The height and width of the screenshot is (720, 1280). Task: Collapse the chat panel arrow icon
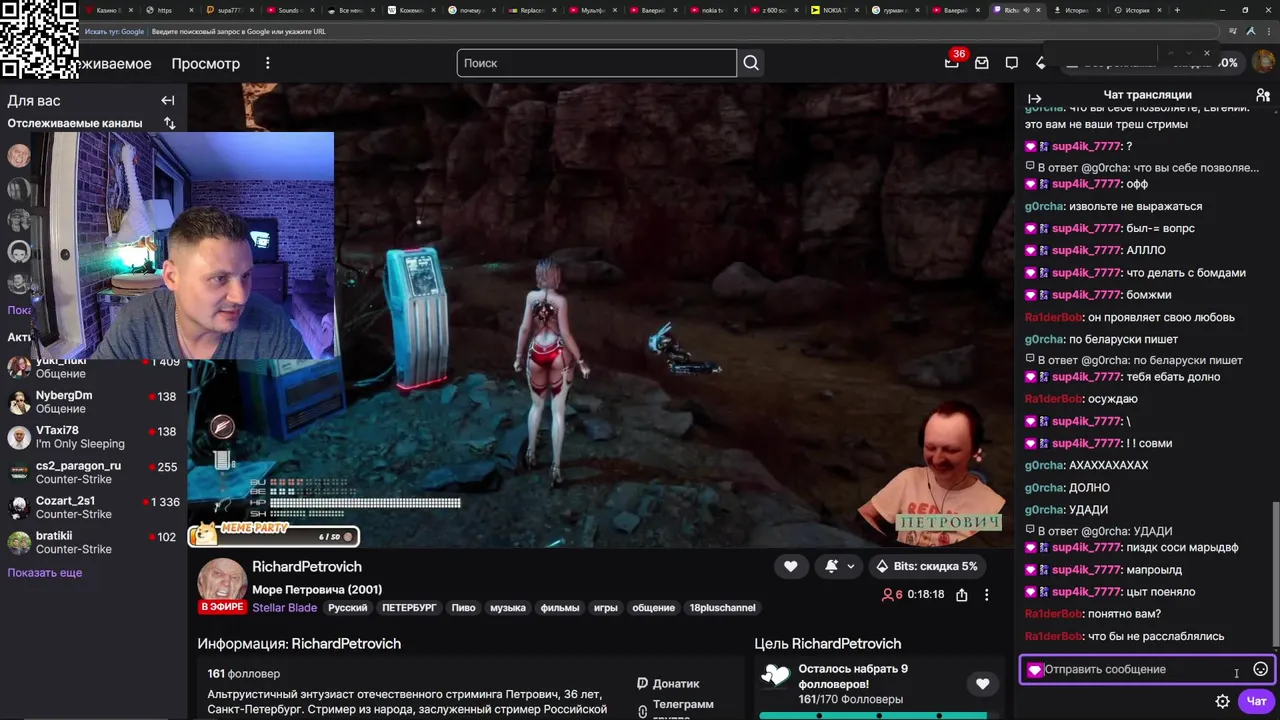(x=1035, y=98)
